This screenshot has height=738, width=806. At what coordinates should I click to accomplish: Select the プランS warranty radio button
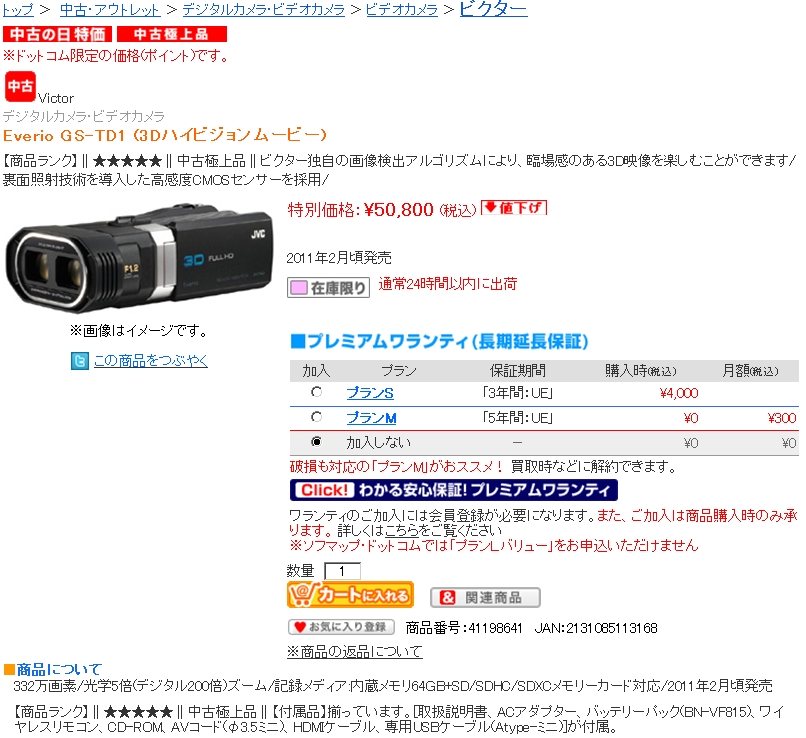click(x=317, y=392)
